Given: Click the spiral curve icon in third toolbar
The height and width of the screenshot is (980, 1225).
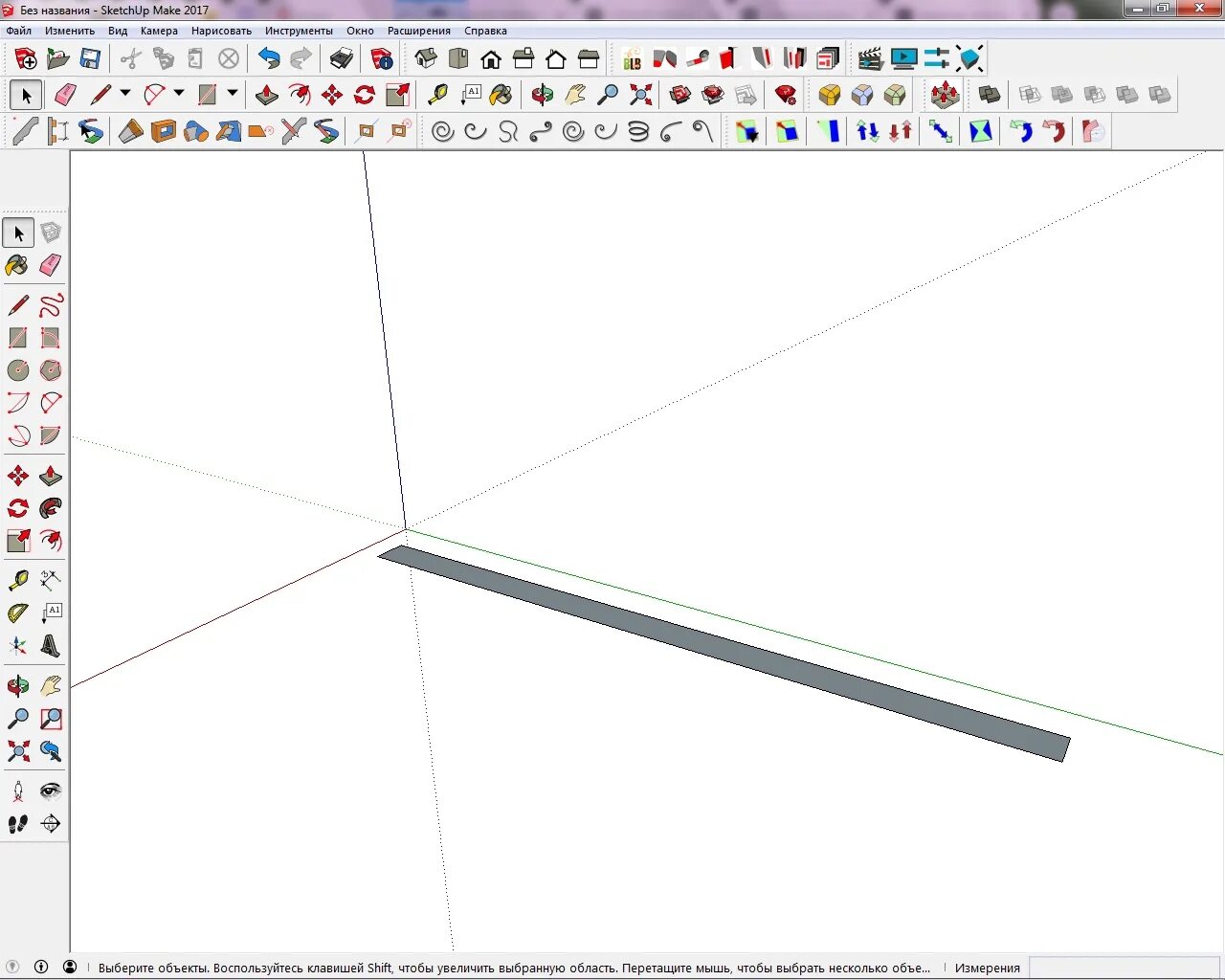Looking at the screenshot, I should coord(442,131).
